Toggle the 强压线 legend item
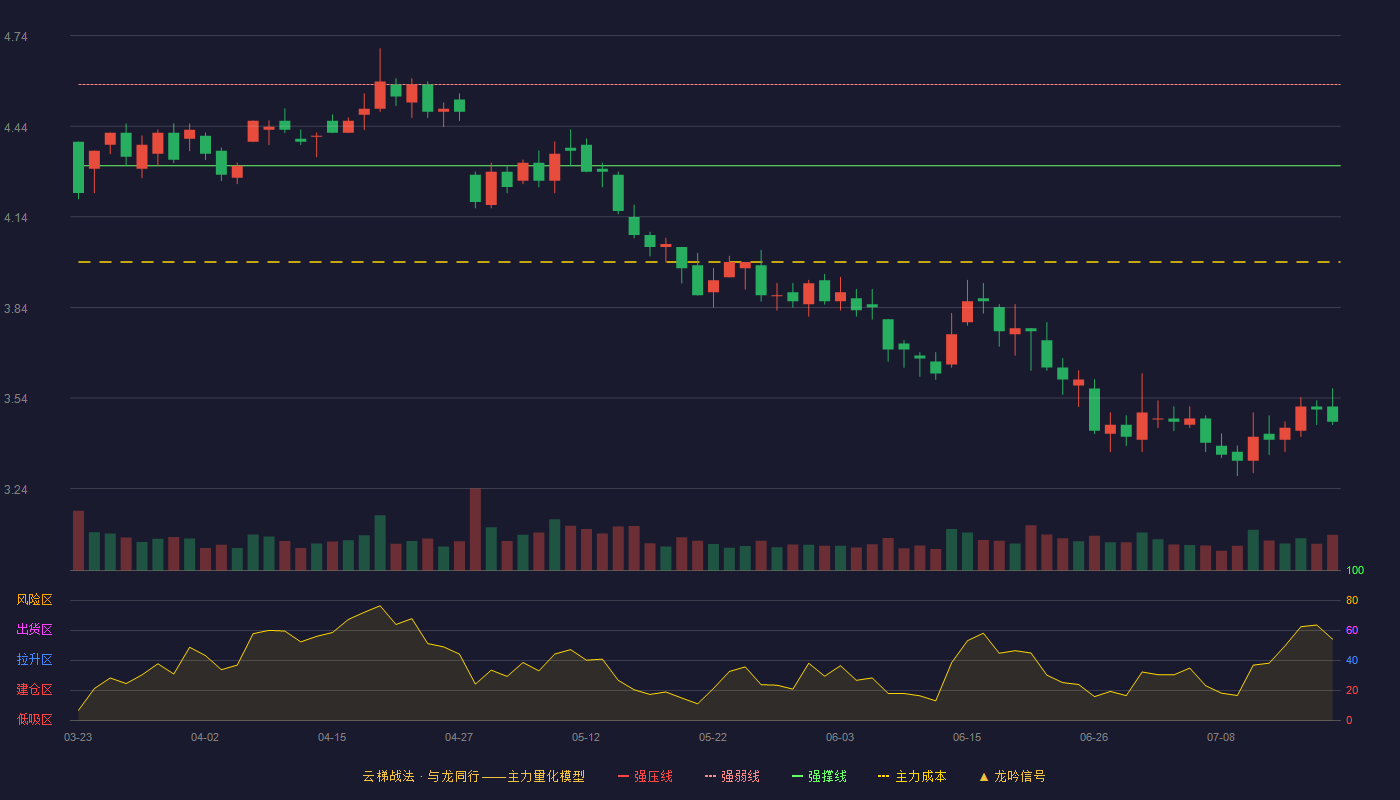 645,776
